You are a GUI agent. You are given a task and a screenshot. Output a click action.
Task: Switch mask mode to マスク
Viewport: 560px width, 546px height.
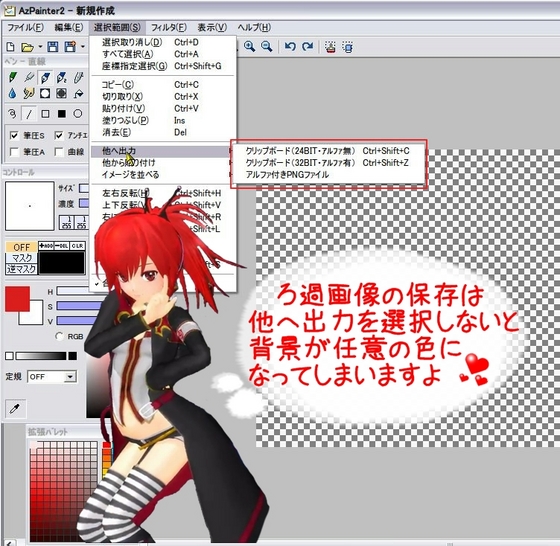coord(21,257)
